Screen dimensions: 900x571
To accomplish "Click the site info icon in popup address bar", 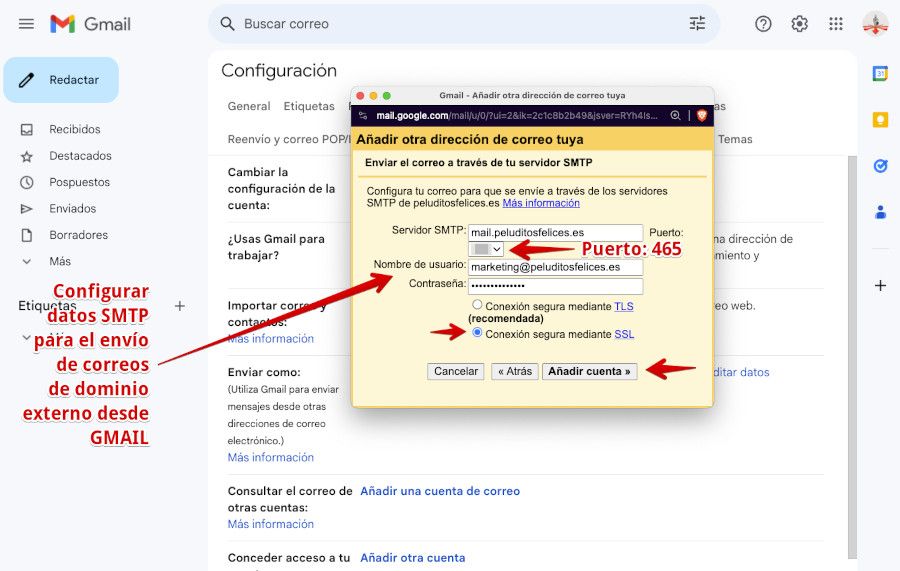I will [363, 115].
